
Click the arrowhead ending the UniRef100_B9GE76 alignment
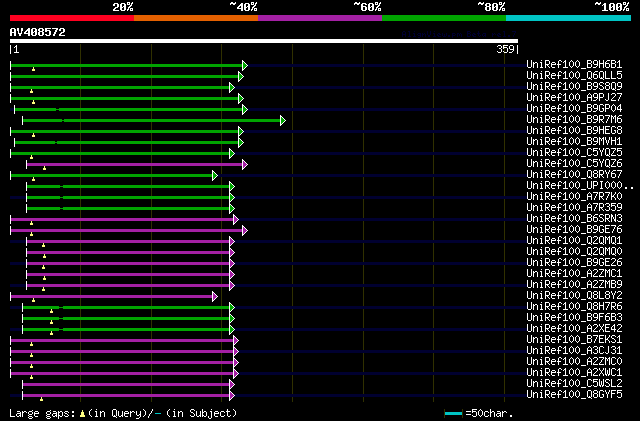pyautogui.click(x=245, y=231)
